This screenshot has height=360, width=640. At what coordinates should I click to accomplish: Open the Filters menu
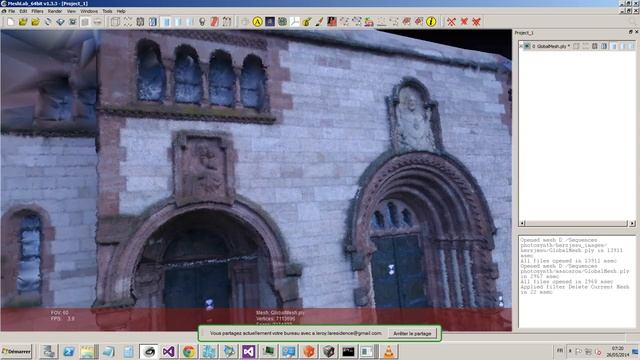point(37,11)
